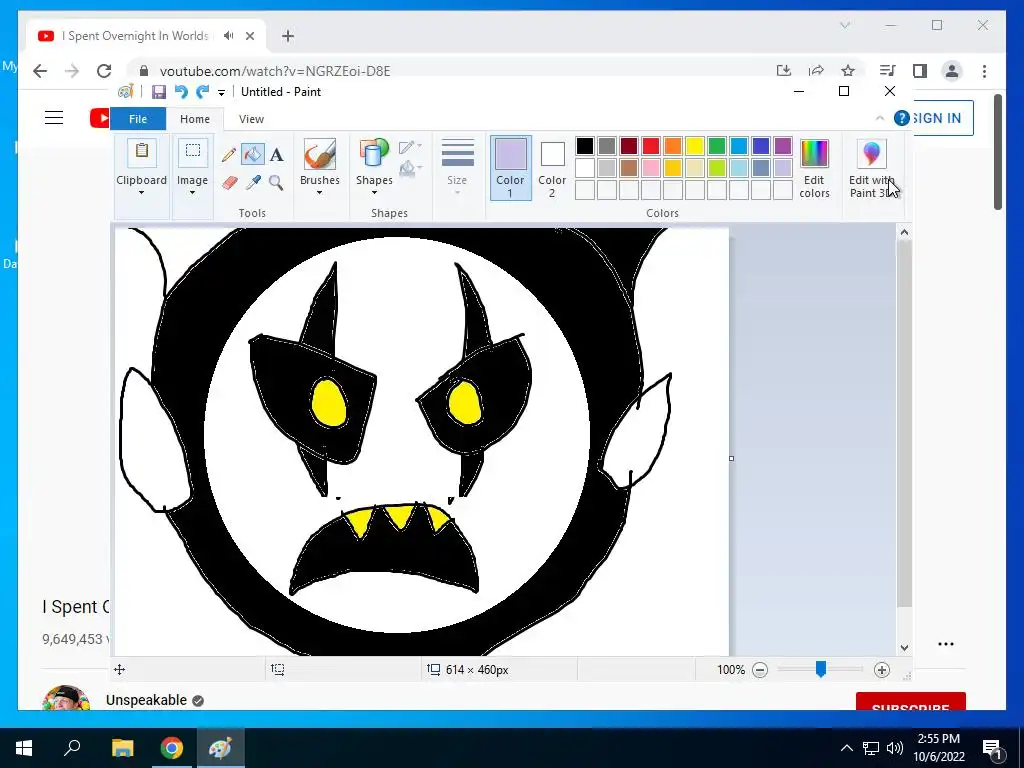Screen dimensions: 1024x768
Task: Open the Edit colors dialog
Action: click(x=814, y=168)
